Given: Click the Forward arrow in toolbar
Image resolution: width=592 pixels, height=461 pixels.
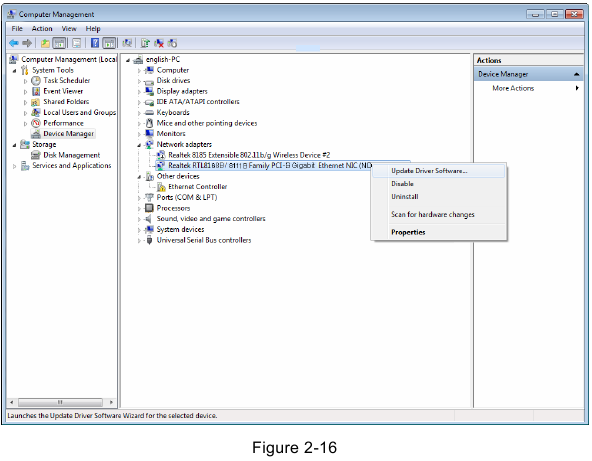Looking at the screenshot, I should (x=27, y=43).
